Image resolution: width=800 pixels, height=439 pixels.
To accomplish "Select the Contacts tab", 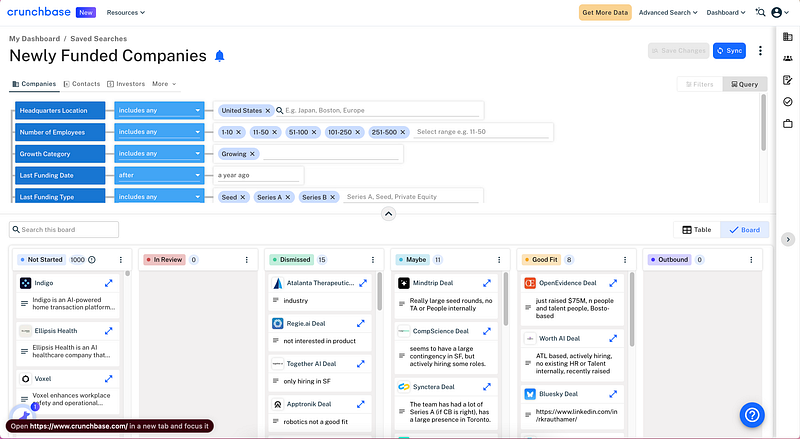I will point(82,84).
